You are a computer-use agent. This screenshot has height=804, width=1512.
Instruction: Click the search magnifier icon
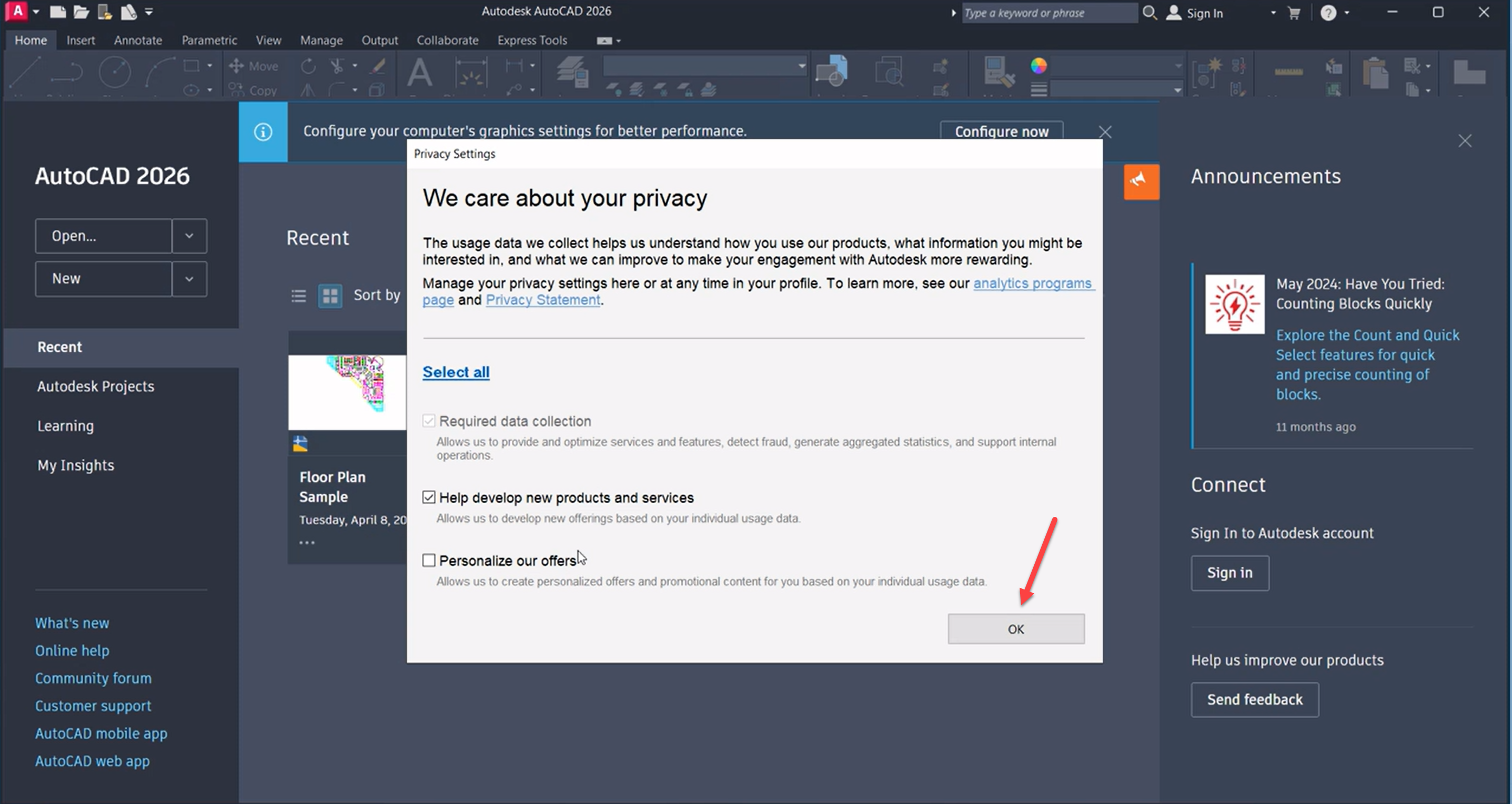1150,13
